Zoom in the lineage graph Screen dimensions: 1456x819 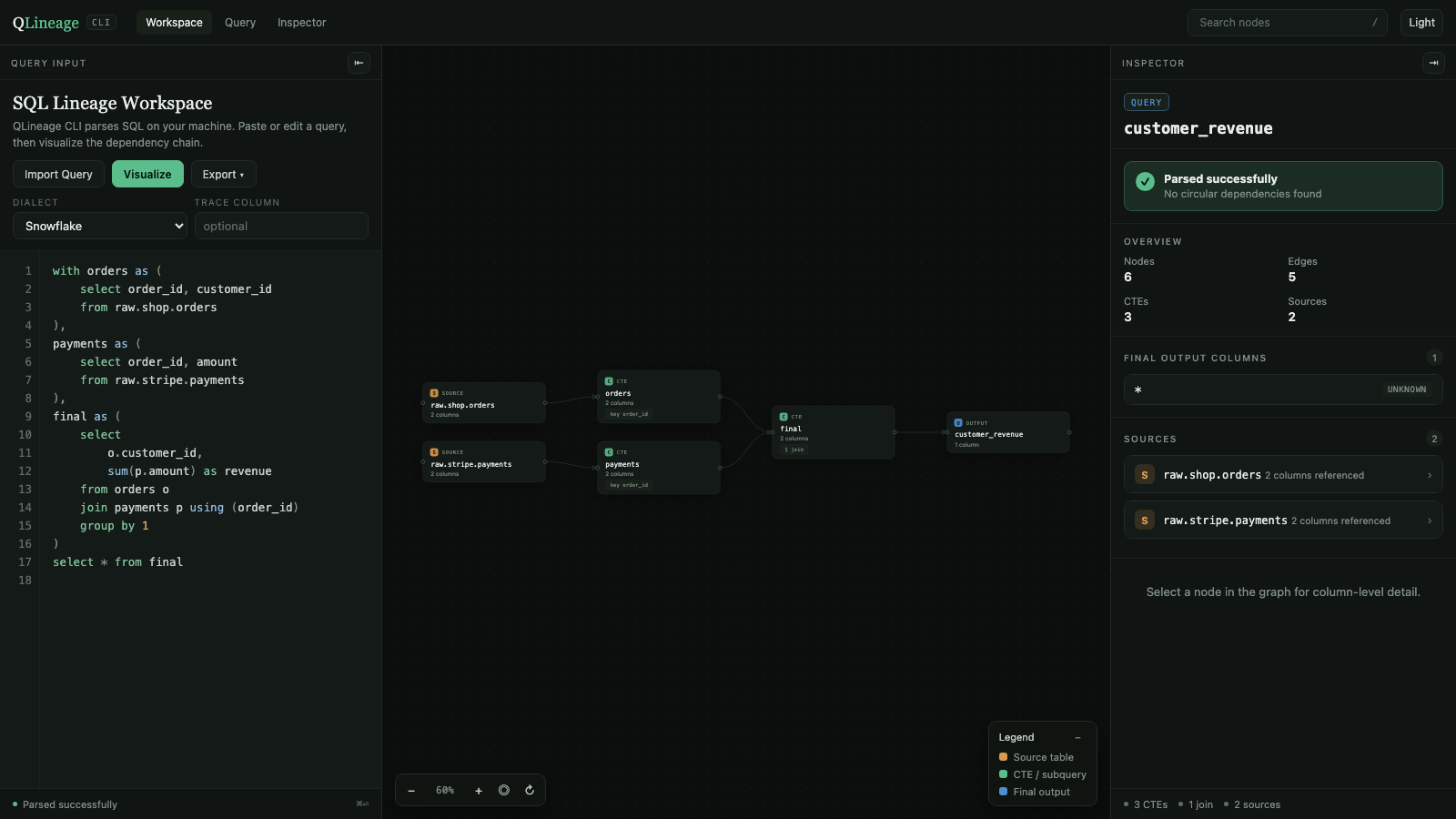479,790
